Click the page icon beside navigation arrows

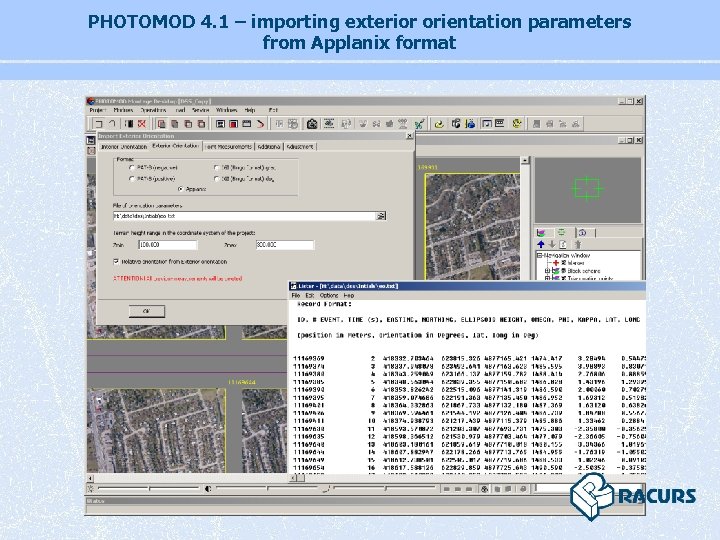click(x=563, y=244)
